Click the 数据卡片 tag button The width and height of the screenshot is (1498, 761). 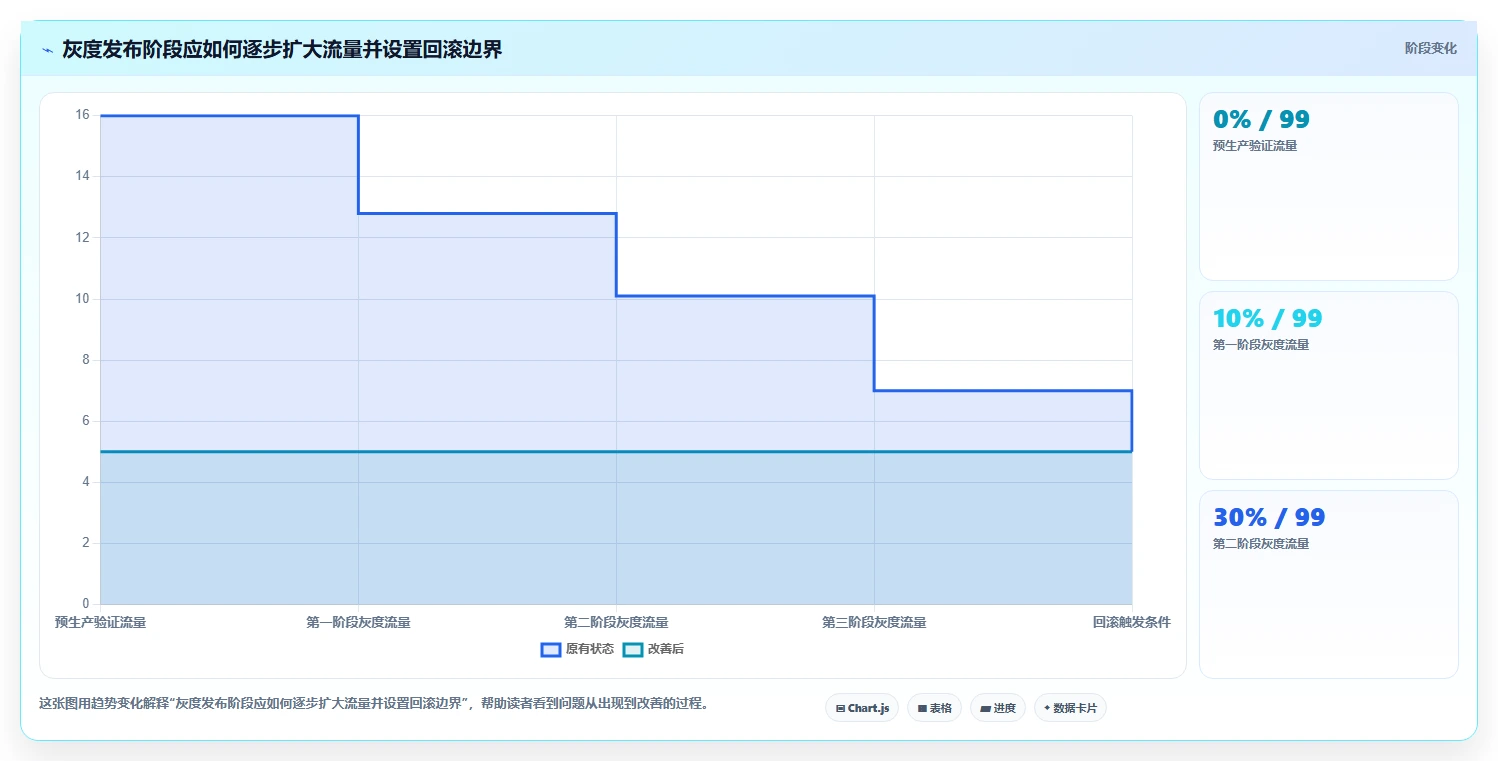tap(1070, 708)
